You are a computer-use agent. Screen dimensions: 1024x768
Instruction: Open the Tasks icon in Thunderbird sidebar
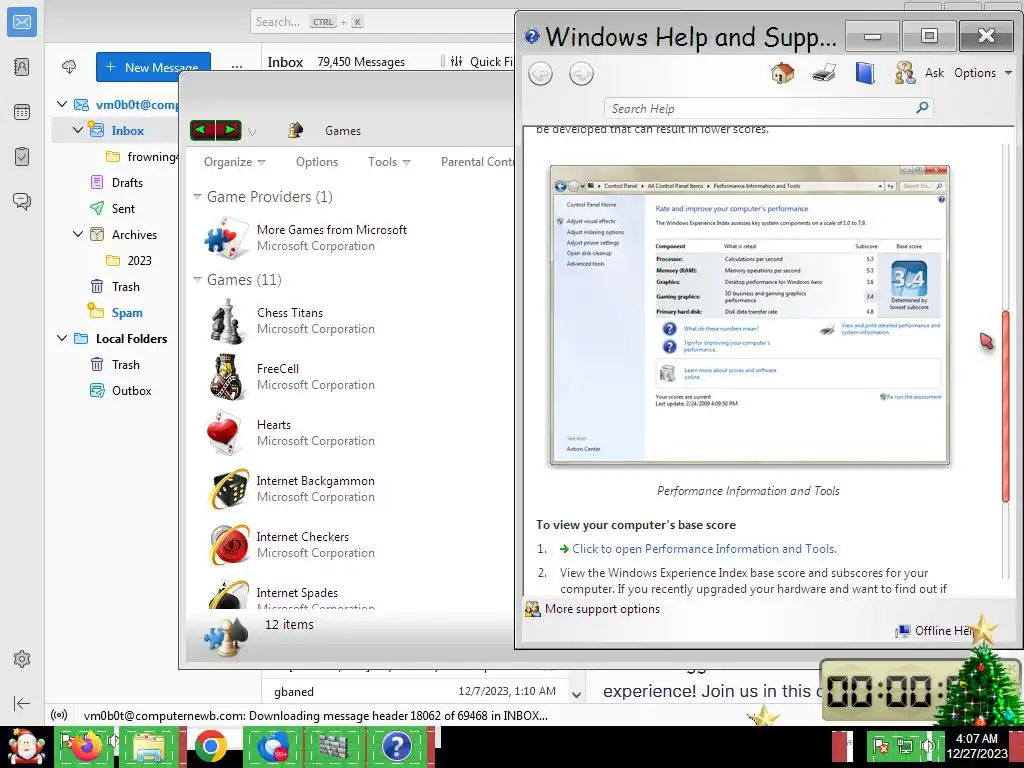click(22, 157)
